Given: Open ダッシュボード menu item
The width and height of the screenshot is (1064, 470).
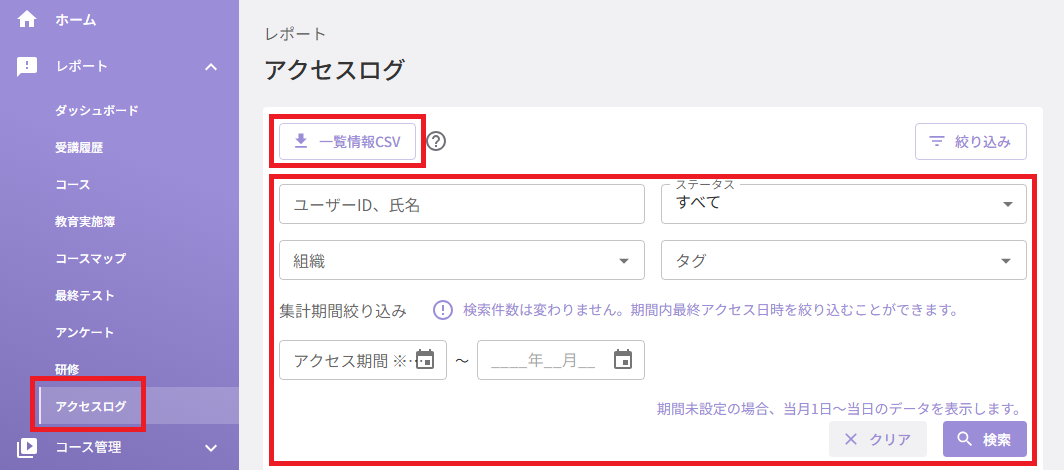Looking at the screenshot, I should (97, 110).
